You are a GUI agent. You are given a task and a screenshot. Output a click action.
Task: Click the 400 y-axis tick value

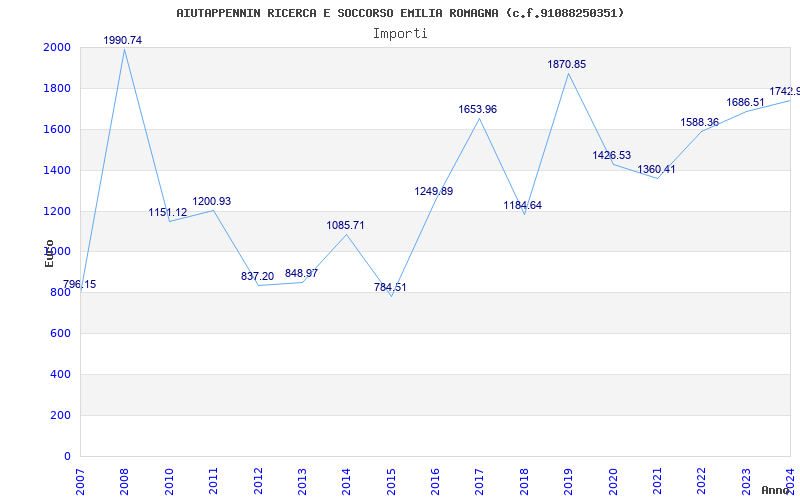click(60, 374)
